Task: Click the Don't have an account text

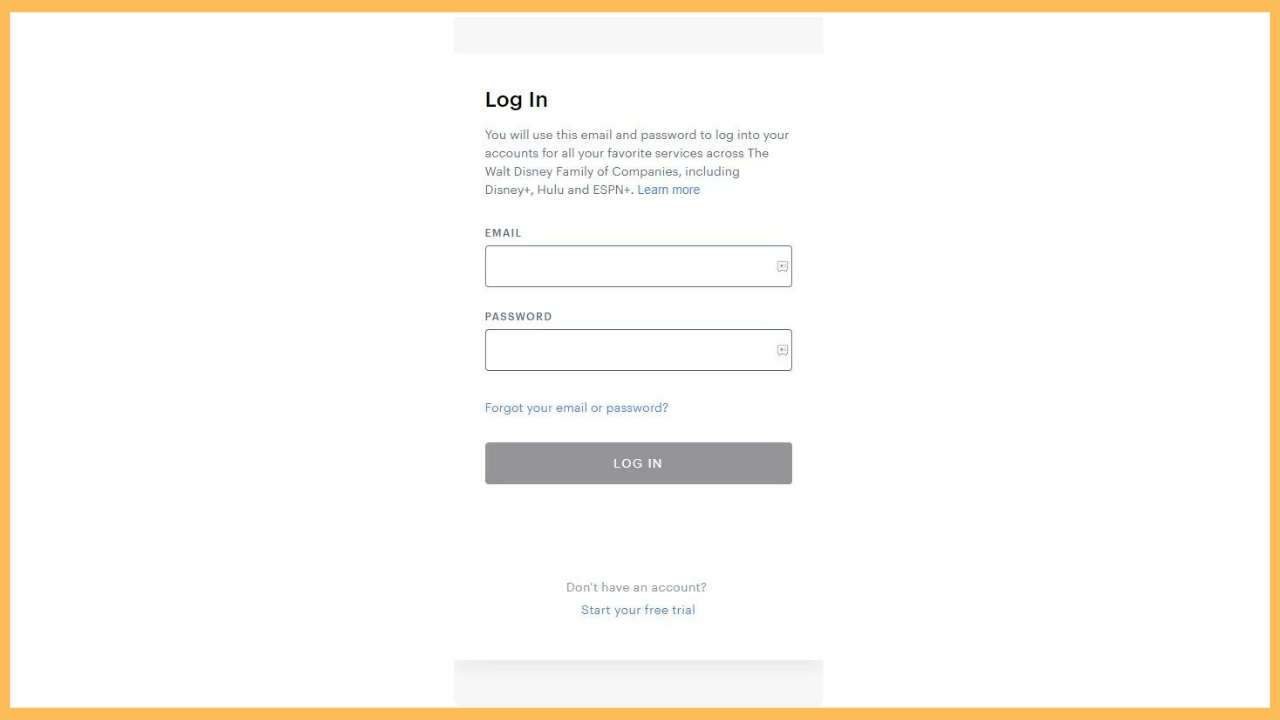Action: 636,587
